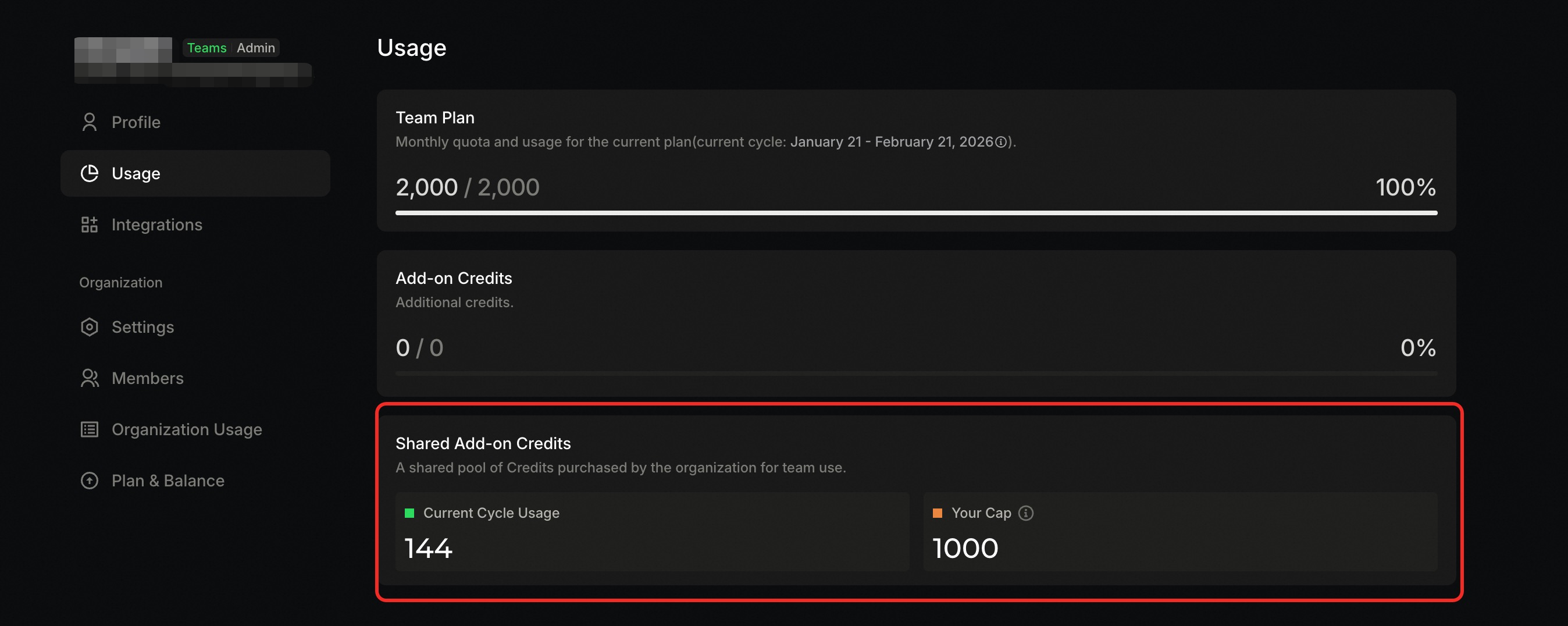Click the Settings hexagon gear icon
This screenshot has width=1568, height=626.
[90, 327]
